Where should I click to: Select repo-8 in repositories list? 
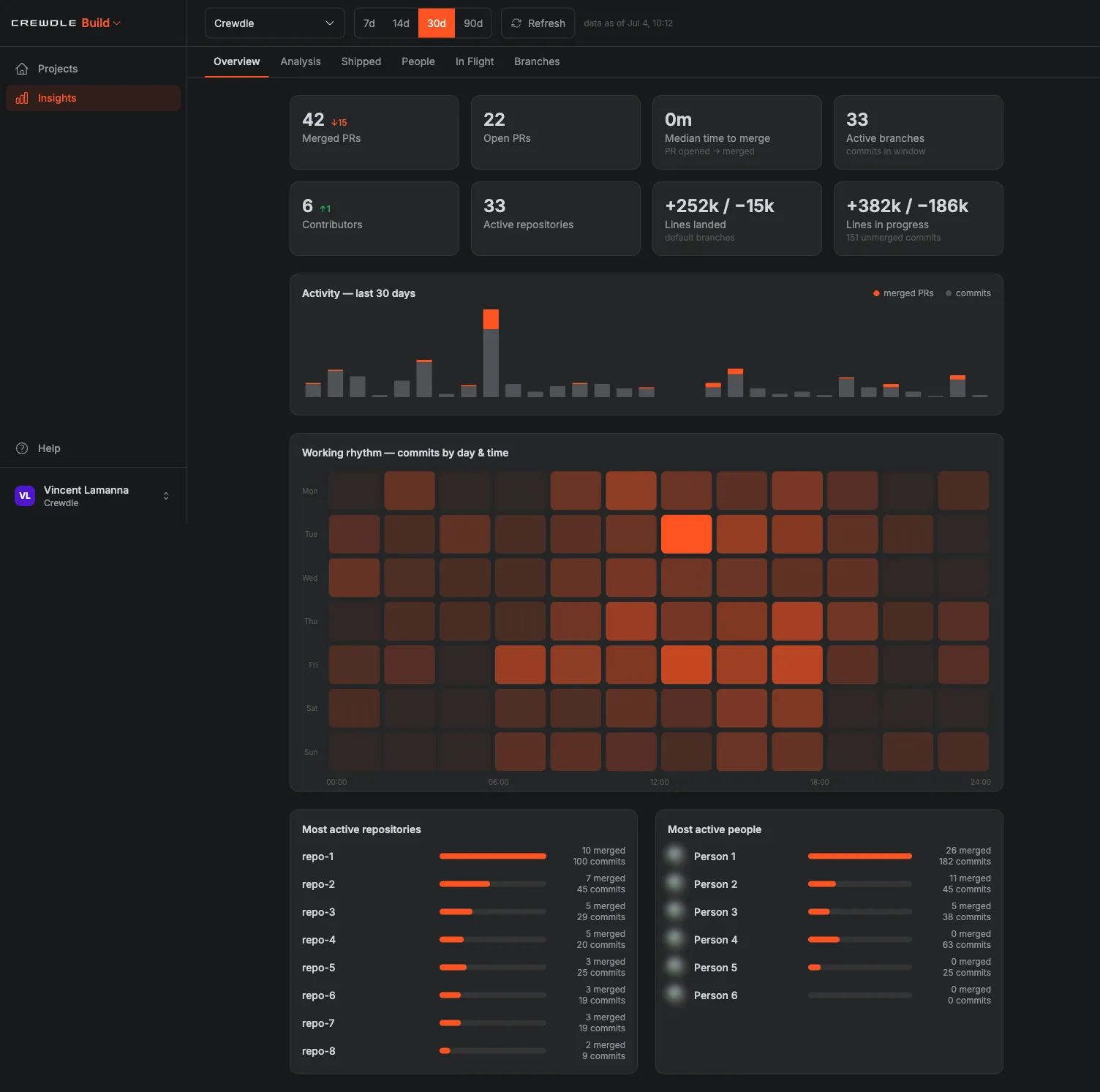click(464, 1051)
